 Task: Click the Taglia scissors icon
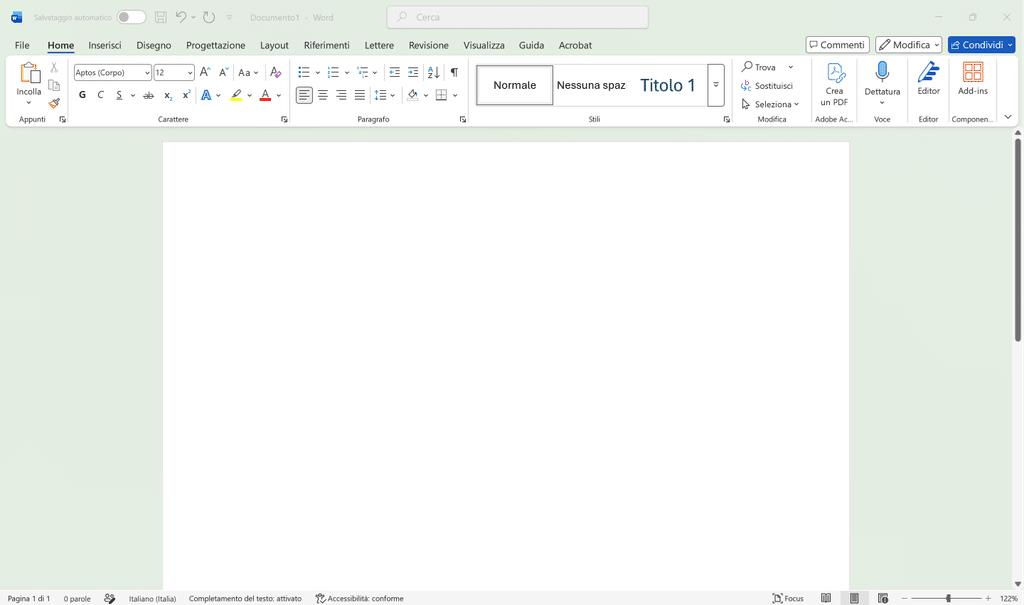coord(54,67)
